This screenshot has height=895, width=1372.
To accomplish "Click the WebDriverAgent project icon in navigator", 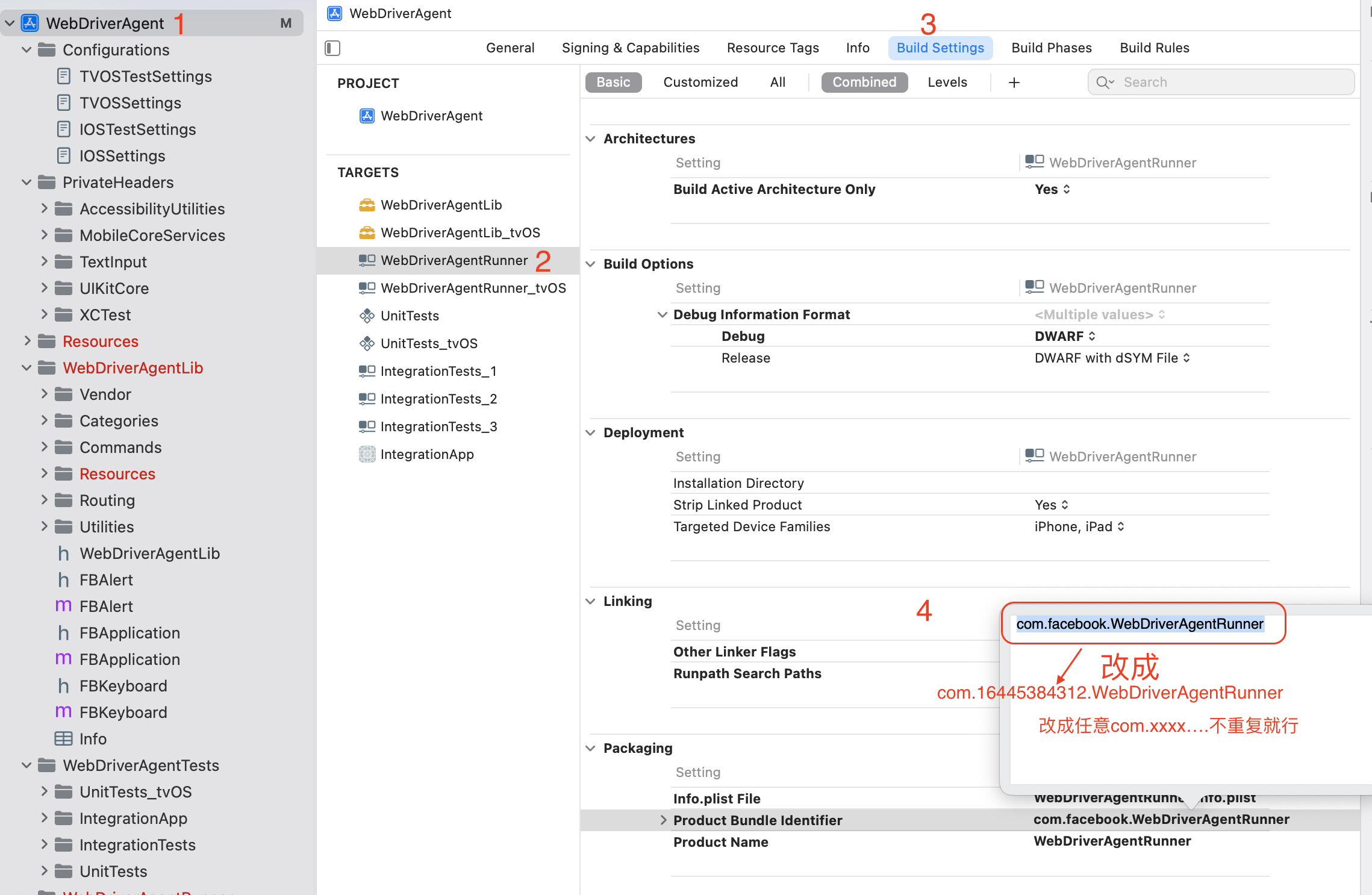I will 30,23.
